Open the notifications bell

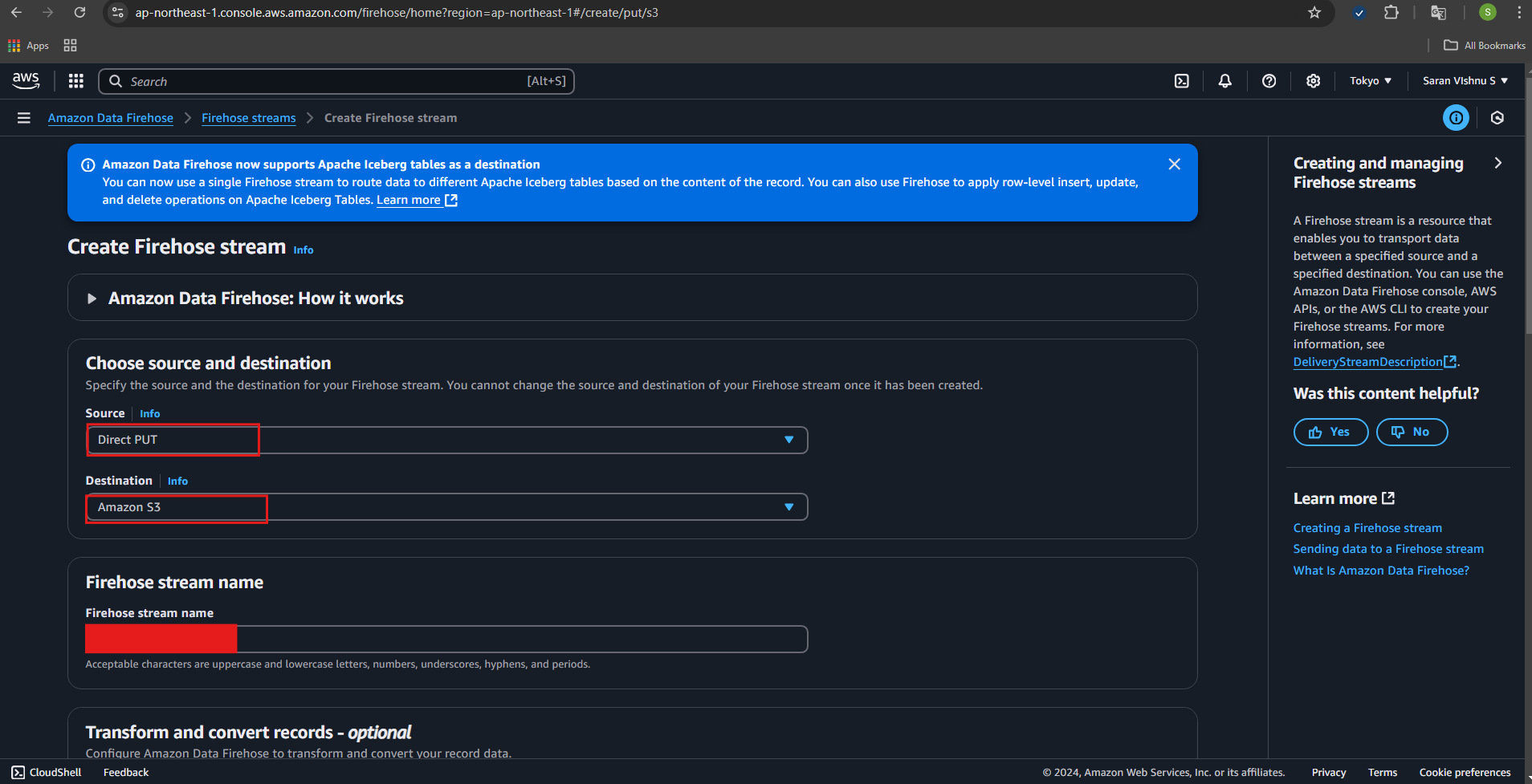1224,81
